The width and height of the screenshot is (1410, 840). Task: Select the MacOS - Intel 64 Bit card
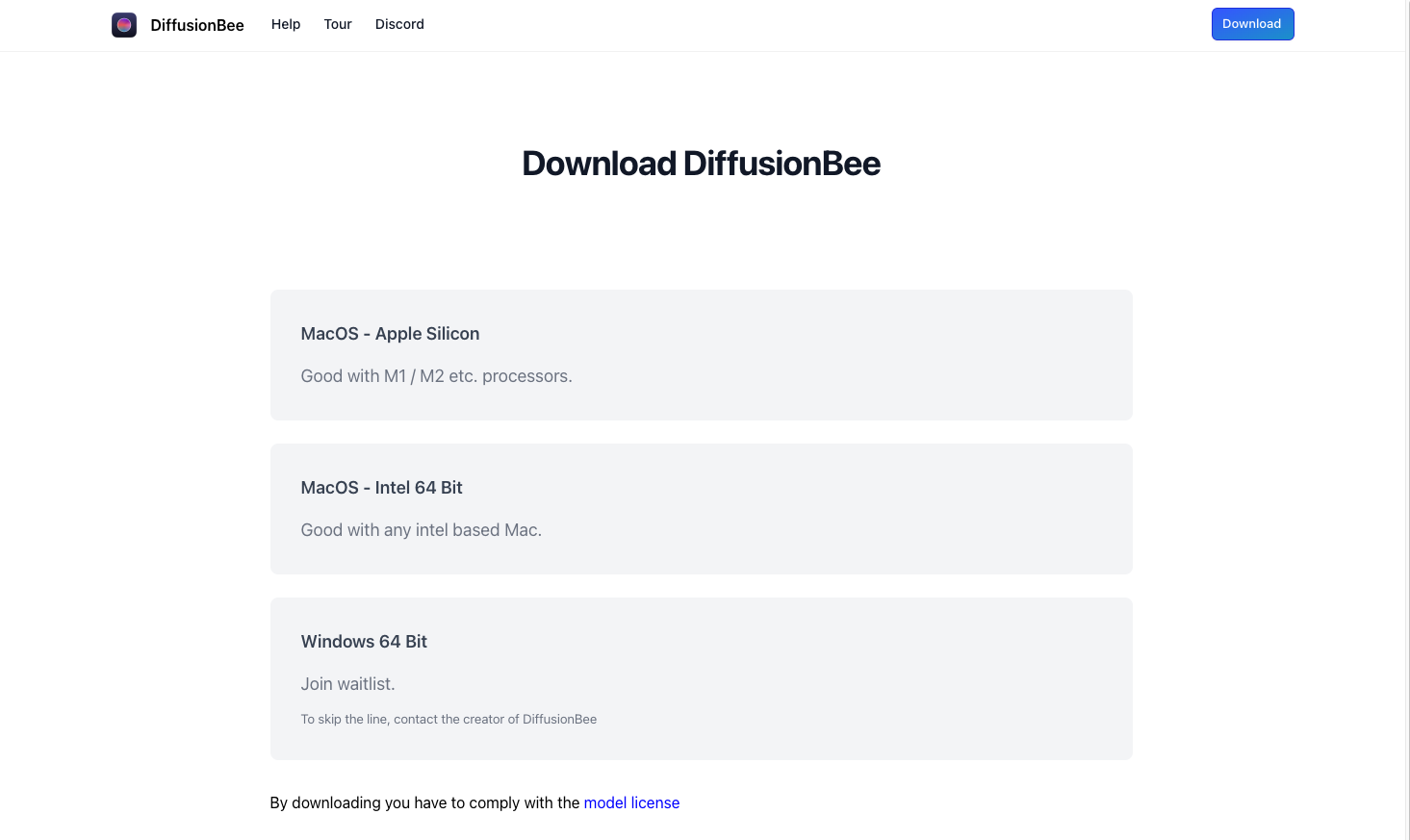(x=701, y=509)
